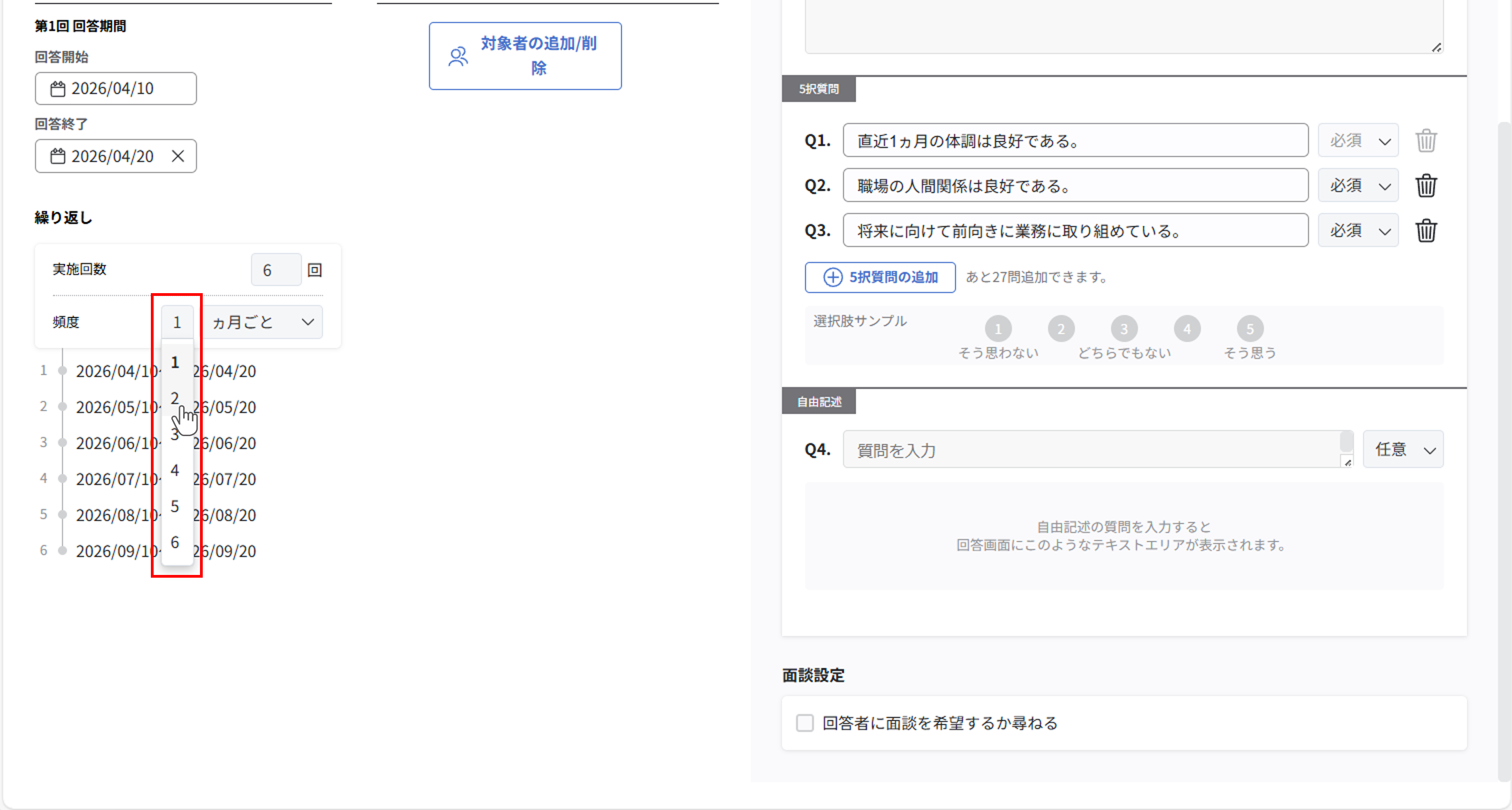Click the 対象者の追加/削除 button
Viewport: 1512px width, 810px height.
[525, 56]
